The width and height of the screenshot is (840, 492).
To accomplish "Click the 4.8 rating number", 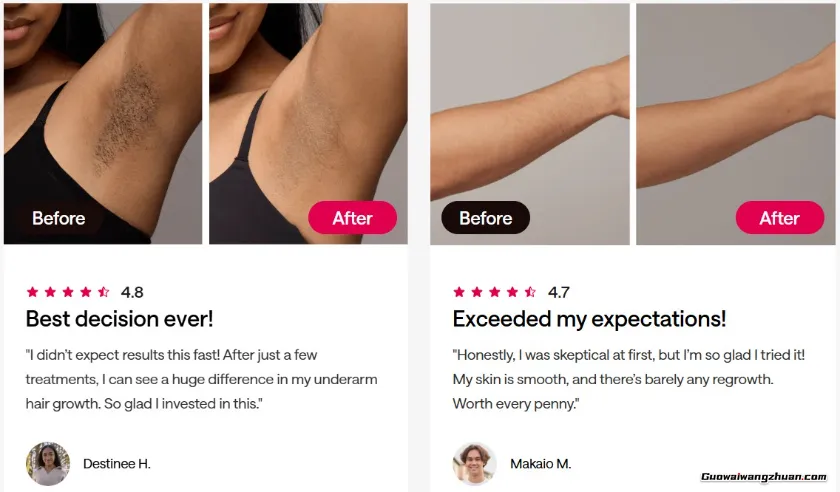I will pyautogui.click(x=132, y=292).
